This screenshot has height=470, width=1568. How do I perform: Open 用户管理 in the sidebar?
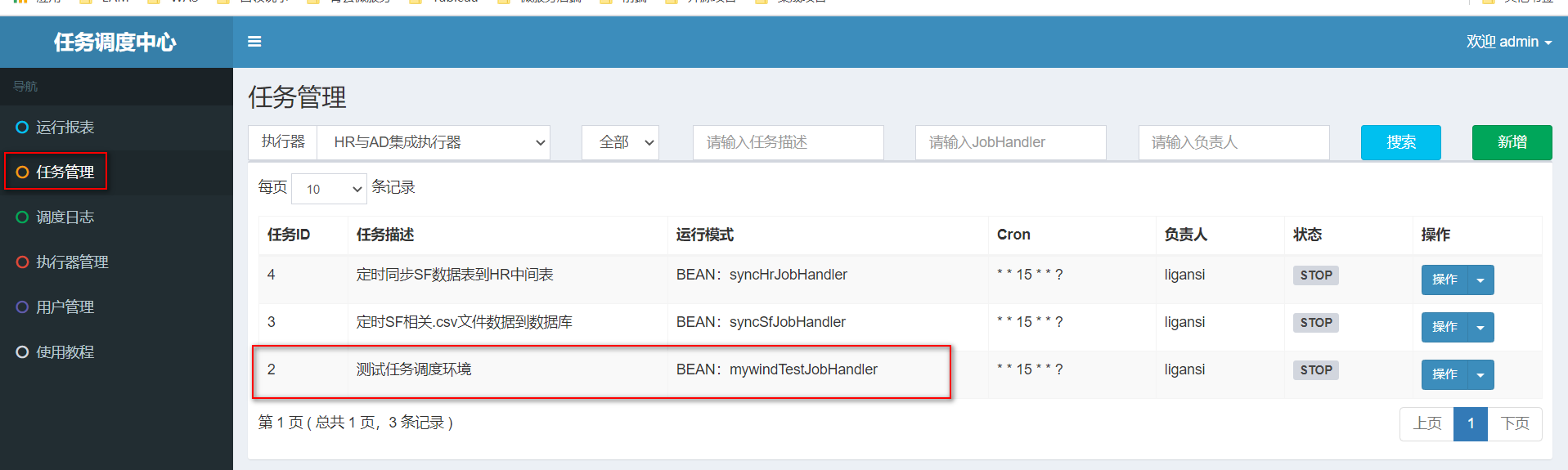[116, 307]
